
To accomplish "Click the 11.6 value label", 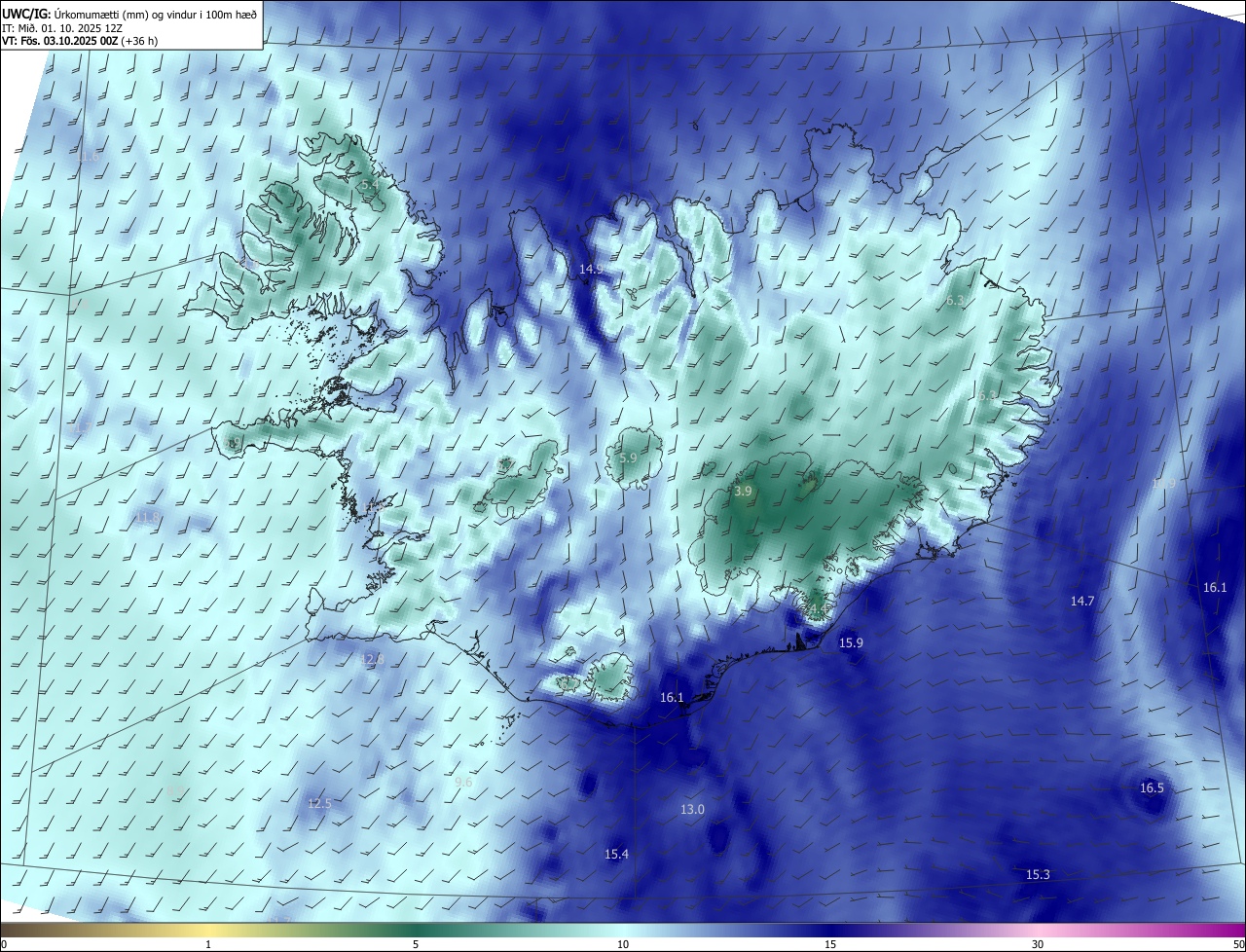I will point(88,156).
